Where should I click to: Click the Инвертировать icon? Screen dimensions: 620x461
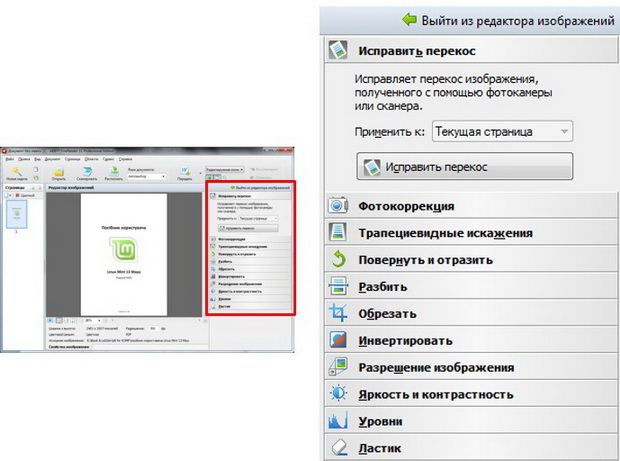(337, 341)
